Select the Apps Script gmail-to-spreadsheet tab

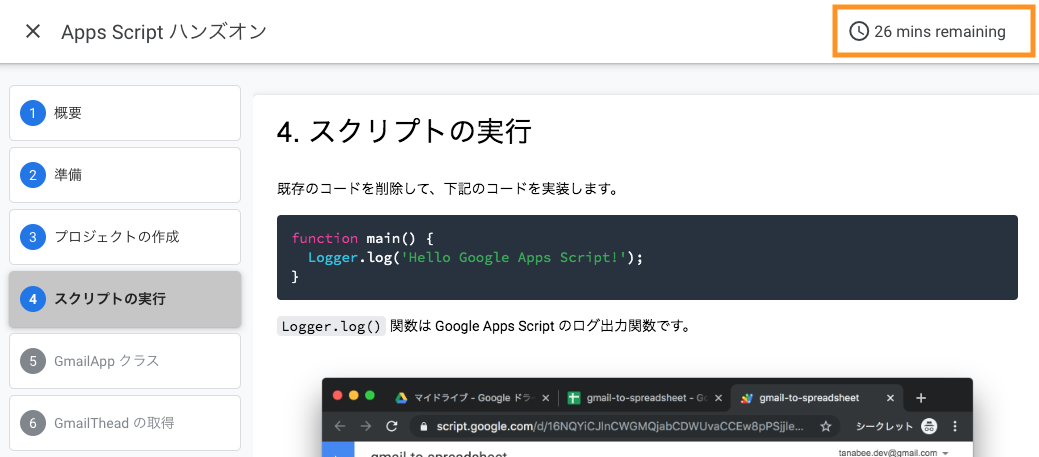click(x=817, y=398)
